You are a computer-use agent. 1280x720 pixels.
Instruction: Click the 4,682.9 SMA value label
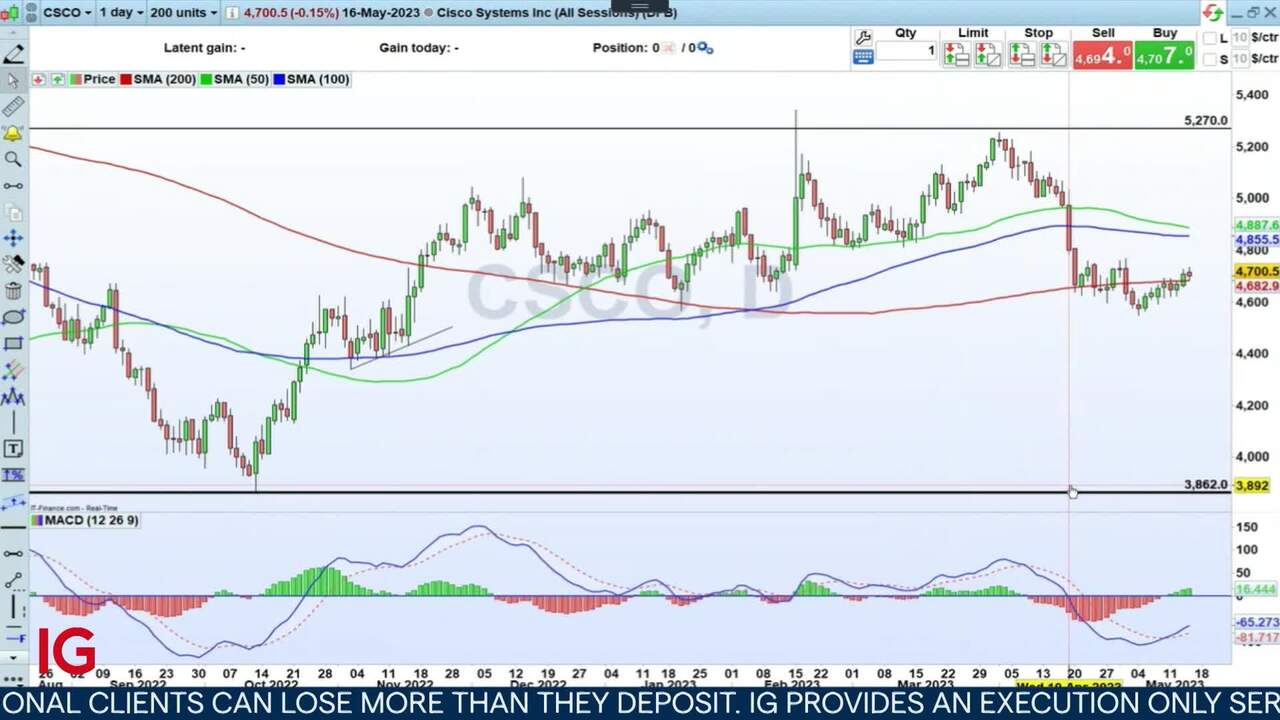(x=1257, y=286)
